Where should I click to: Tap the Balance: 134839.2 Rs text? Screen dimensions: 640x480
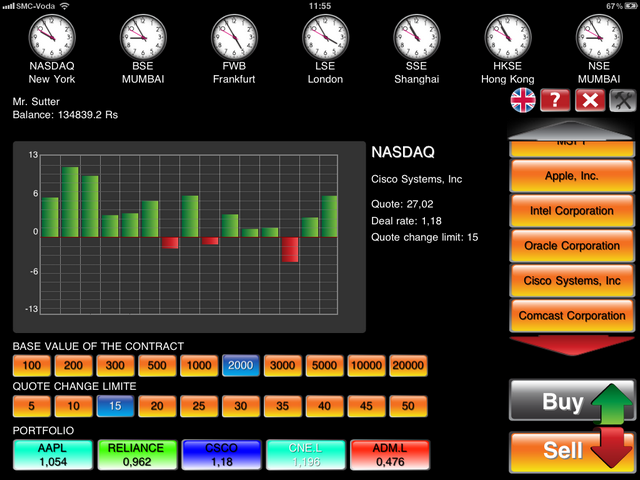point(65,115)
